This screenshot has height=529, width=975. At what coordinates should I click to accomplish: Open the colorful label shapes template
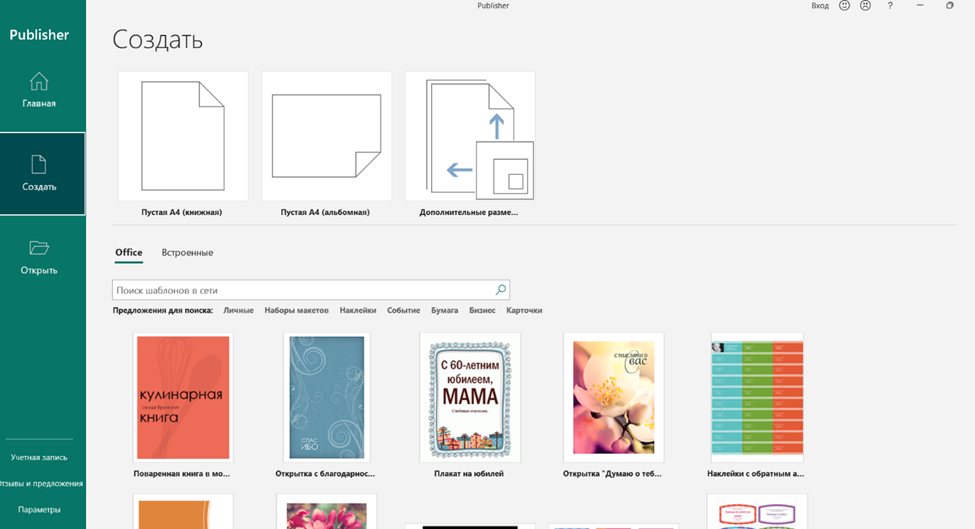tap(757, 512)
